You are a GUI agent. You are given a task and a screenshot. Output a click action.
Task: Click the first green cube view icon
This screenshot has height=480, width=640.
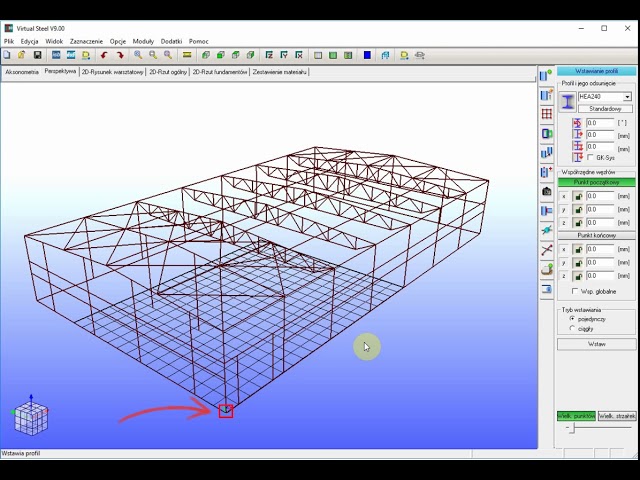coord(206,55)
